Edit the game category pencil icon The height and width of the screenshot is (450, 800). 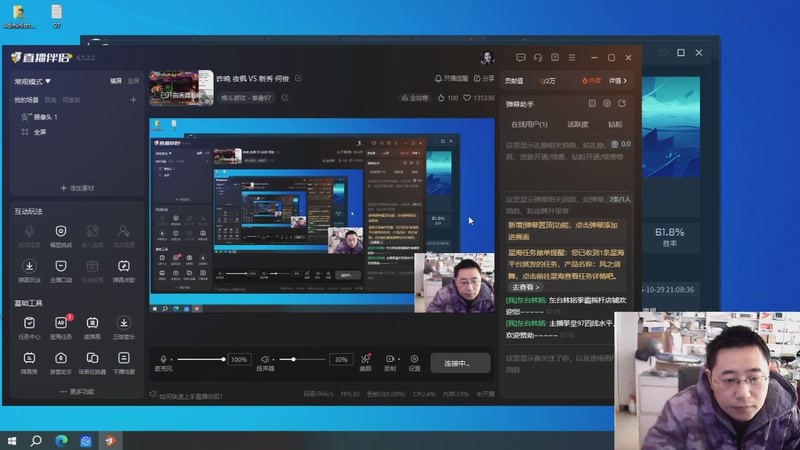285,97
